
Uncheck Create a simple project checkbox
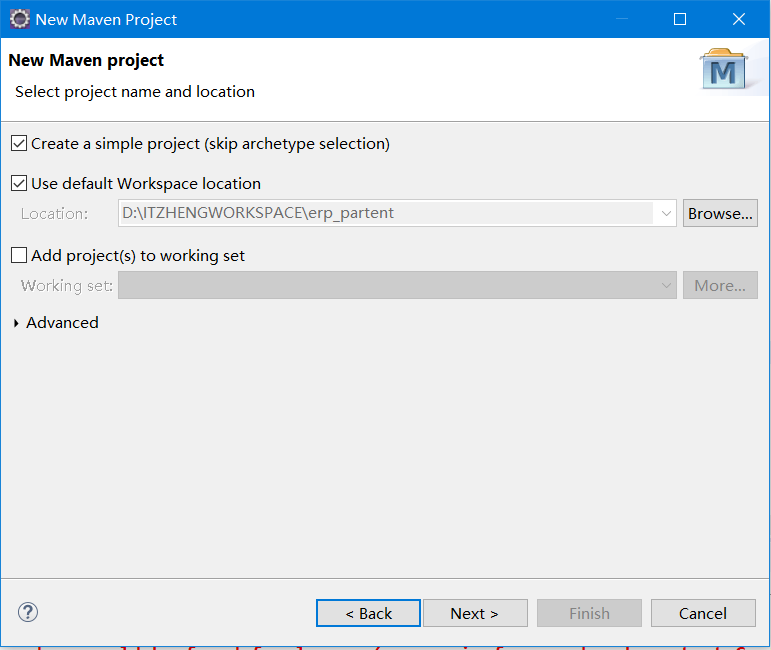tap(19, 144)
